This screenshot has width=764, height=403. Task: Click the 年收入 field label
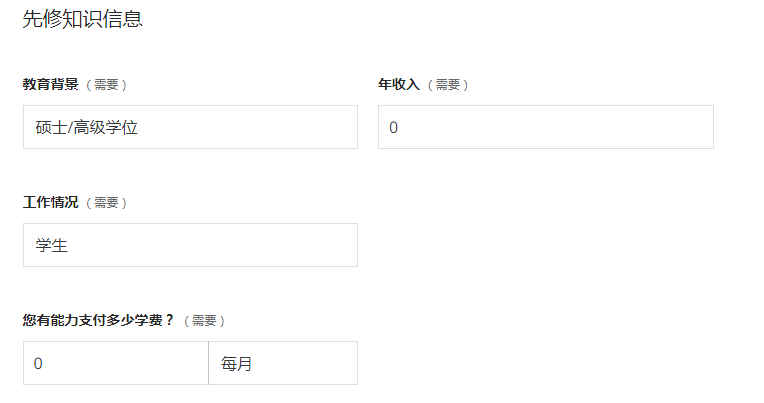pyautogui.click(x=399, y=84)
